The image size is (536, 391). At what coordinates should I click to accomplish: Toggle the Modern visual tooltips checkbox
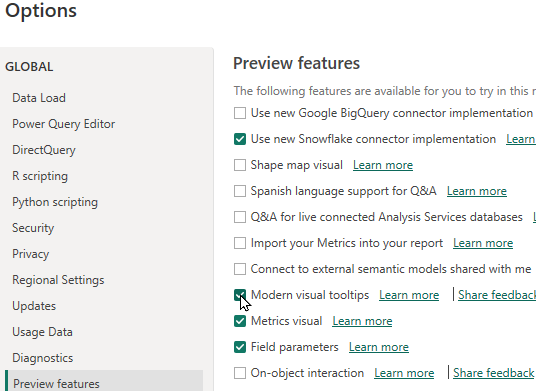pos(240,295)
